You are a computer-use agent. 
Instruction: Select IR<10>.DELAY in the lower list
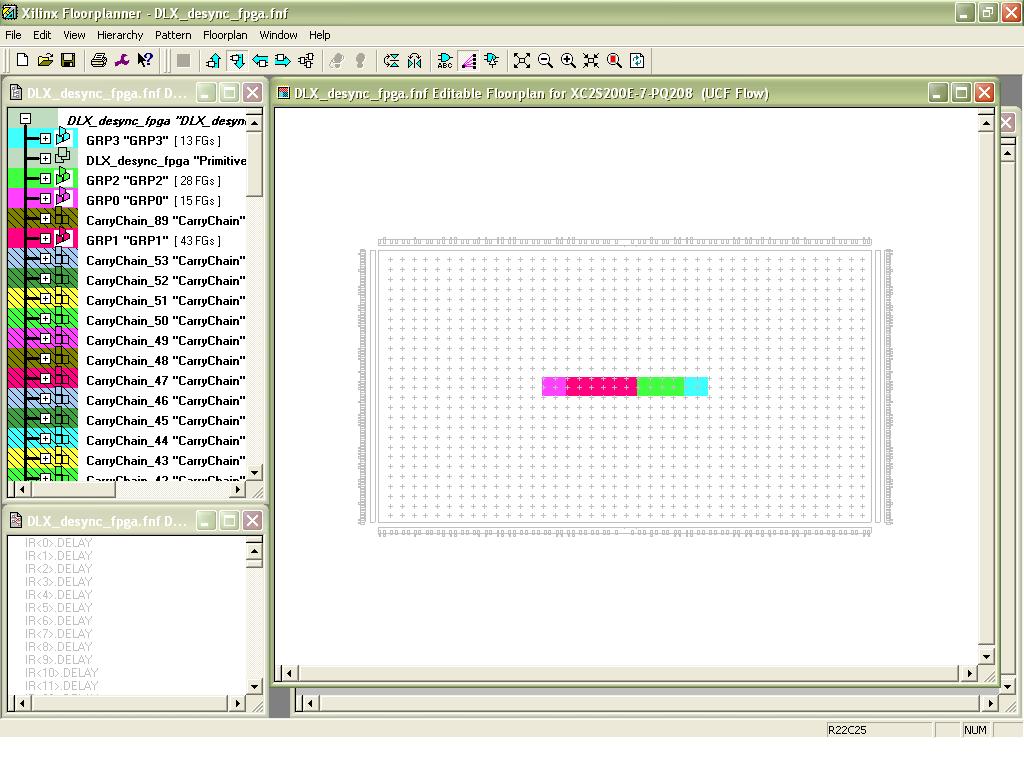(x=61, y=673)
